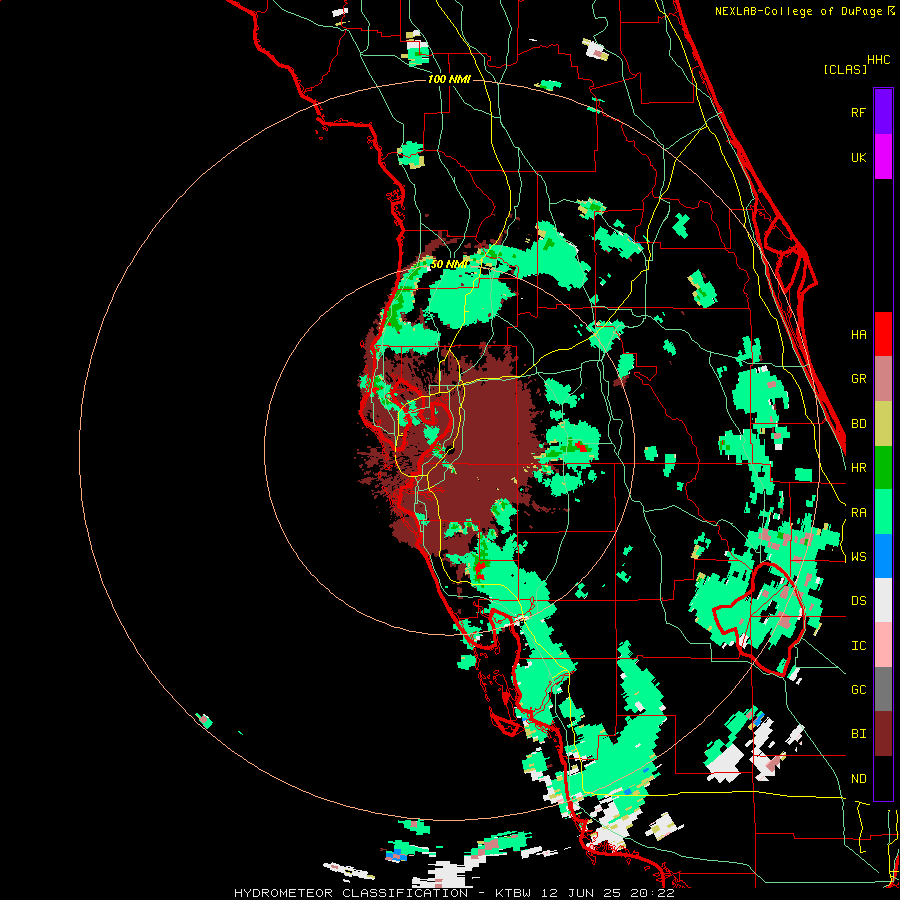Click the dusty pink GR legend swatch
Screen dimensions: 900x900
(883, 378)
